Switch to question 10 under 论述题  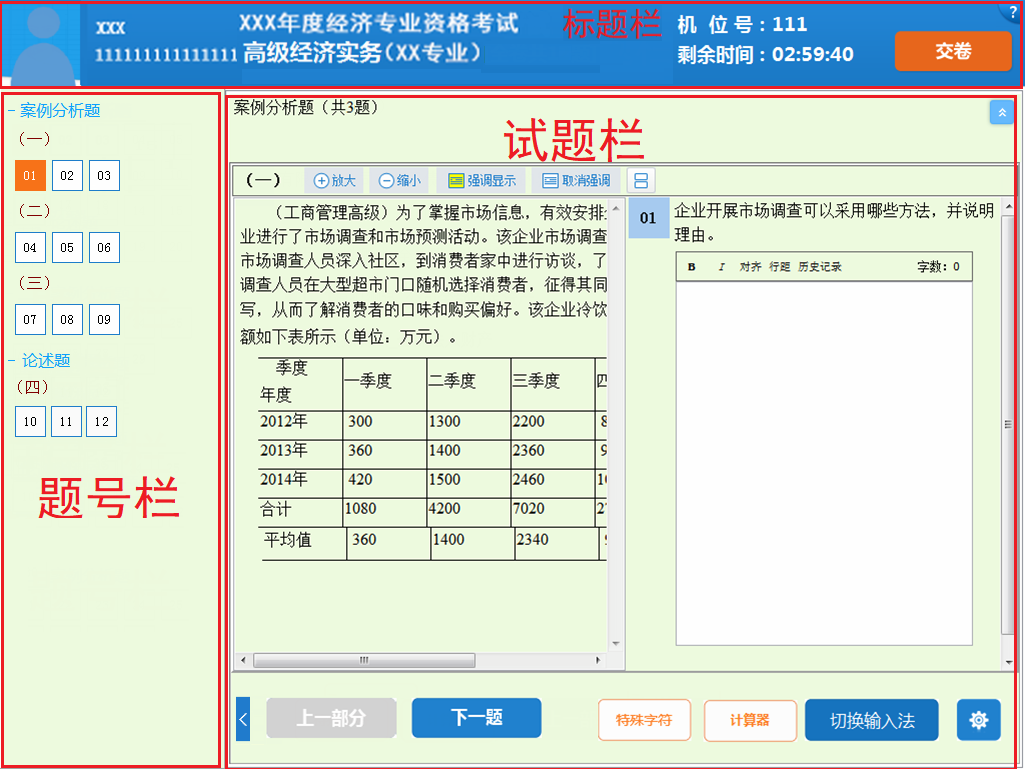[30, 421]
